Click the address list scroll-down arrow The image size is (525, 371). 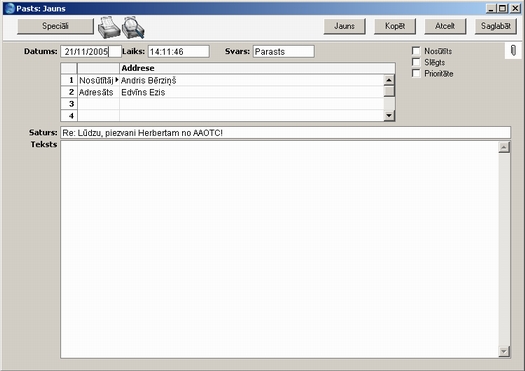click(389, 116)
